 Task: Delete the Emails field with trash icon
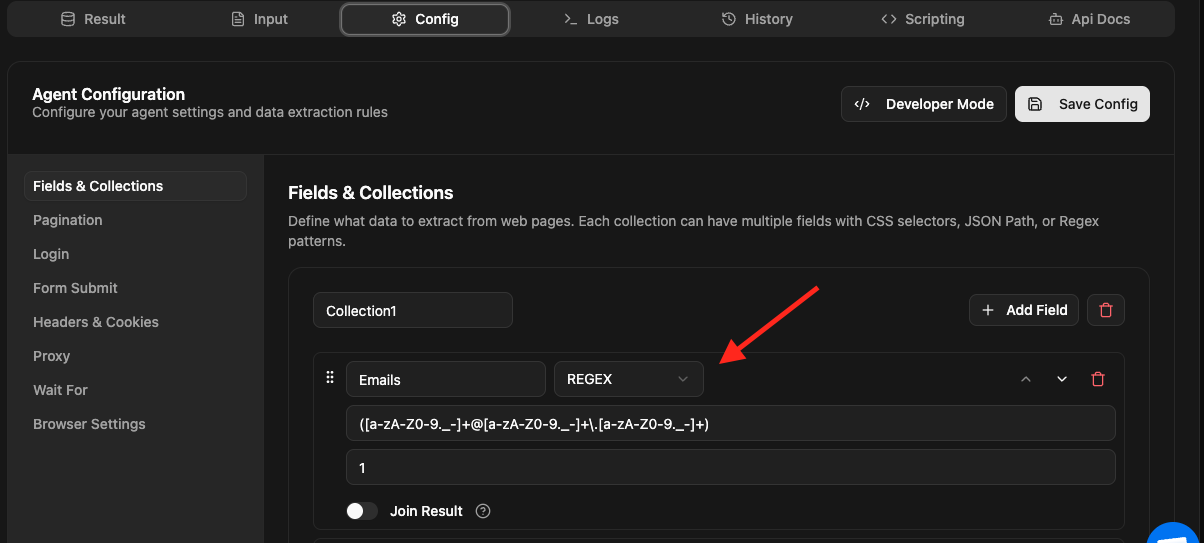point(1098,379)
